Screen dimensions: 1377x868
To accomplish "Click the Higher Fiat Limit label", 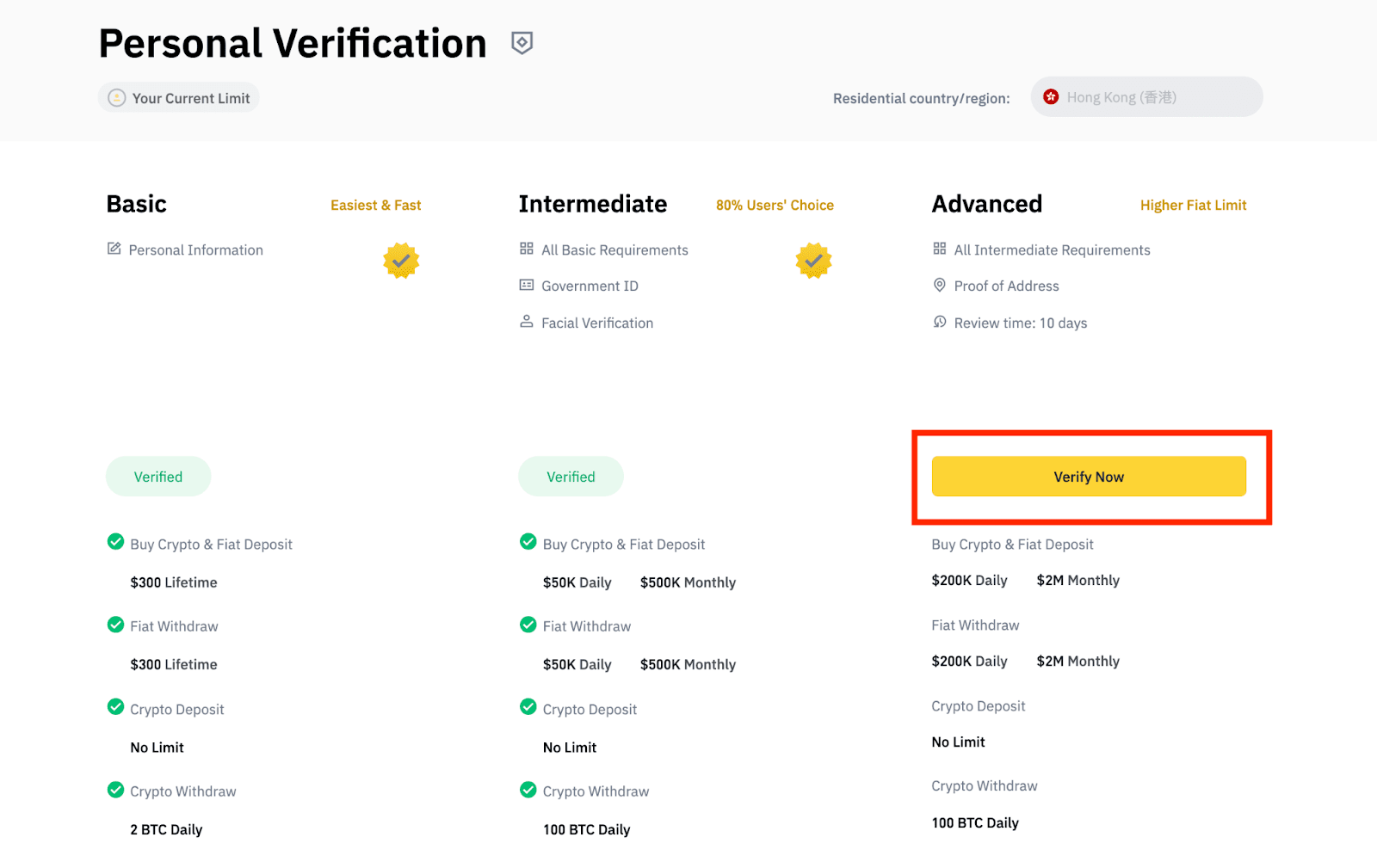I will [1193, 205].
